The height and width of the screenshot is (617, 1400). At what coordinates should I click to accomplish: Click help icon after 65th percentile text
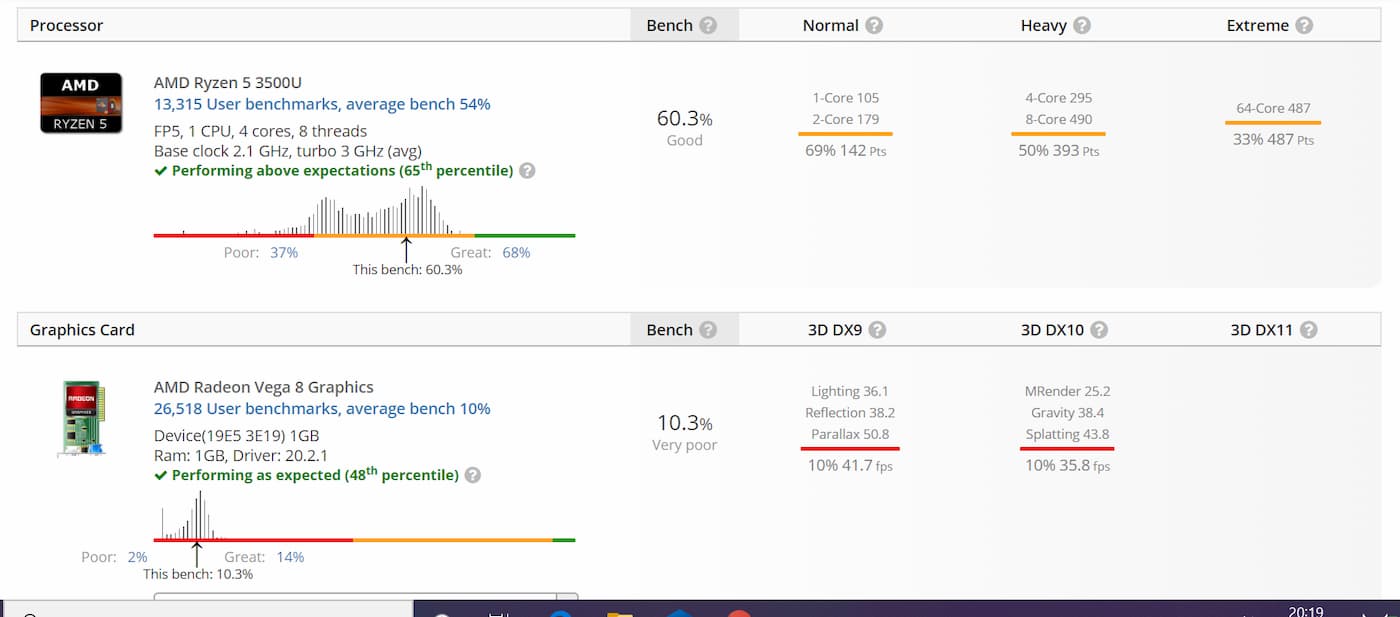pos(527,171)
